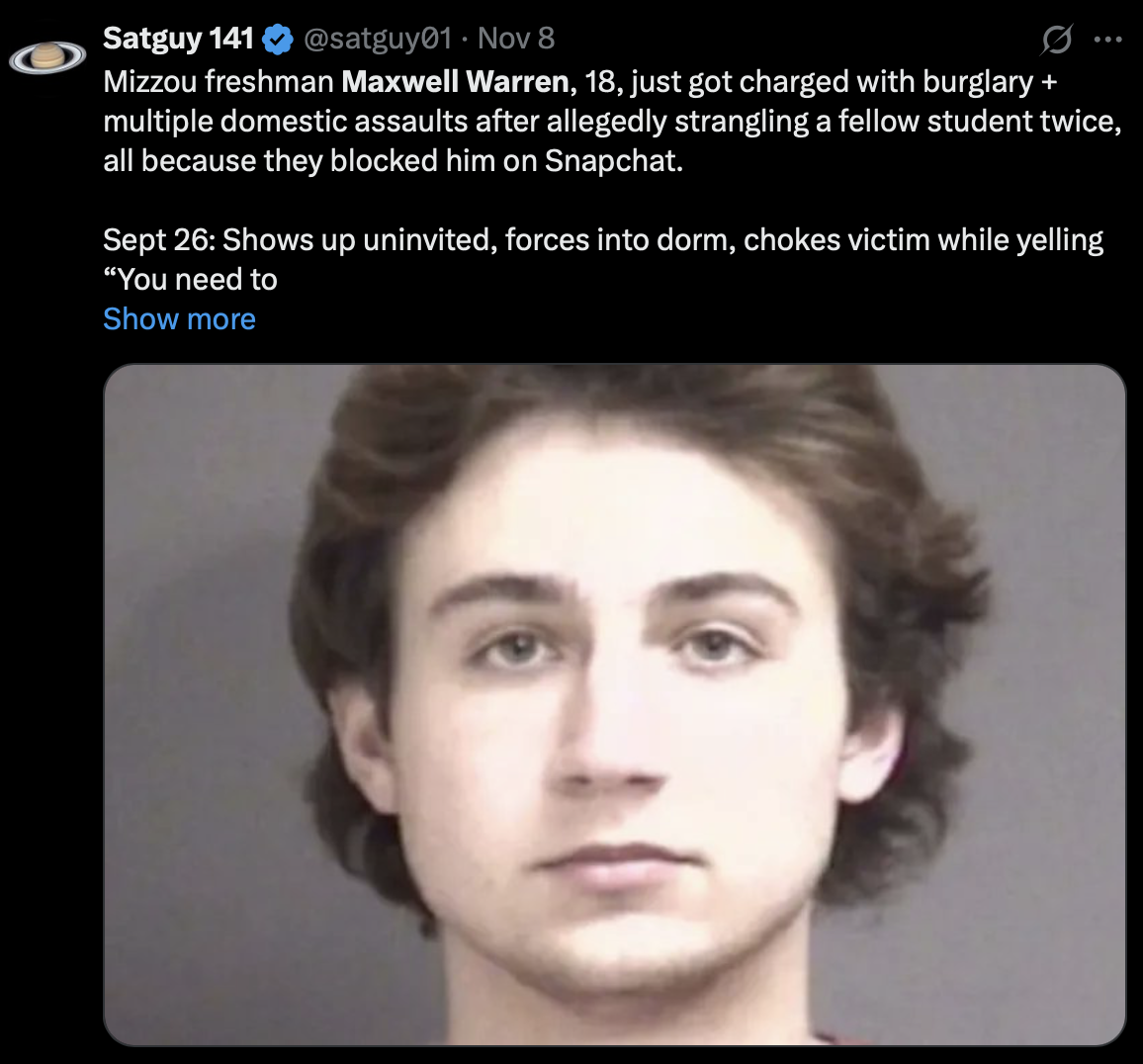Click the quoted "You need to" text
The image size is (1143, 1064).
(190, 279)
